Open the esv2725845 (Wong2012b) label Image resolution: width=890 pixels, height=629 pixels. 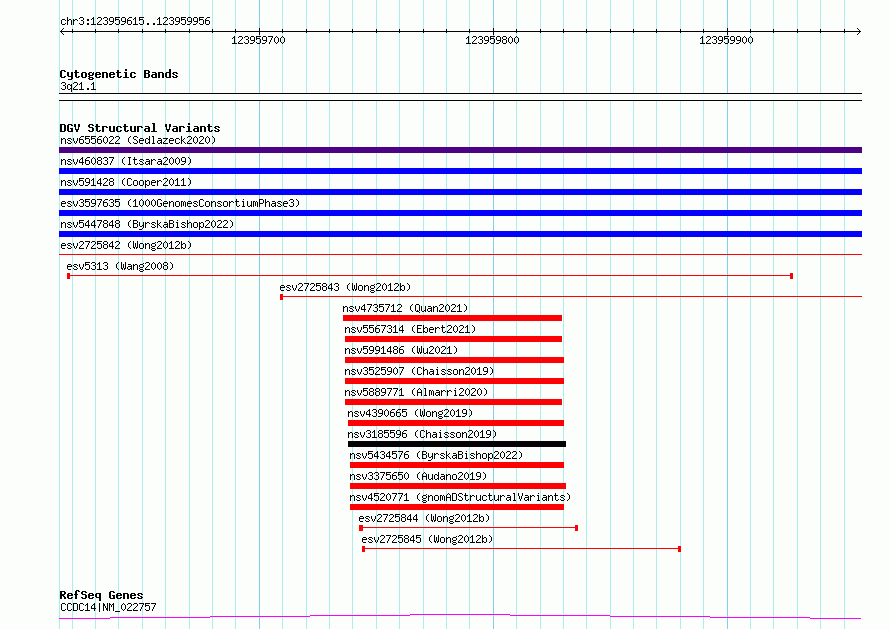[427, 539]
